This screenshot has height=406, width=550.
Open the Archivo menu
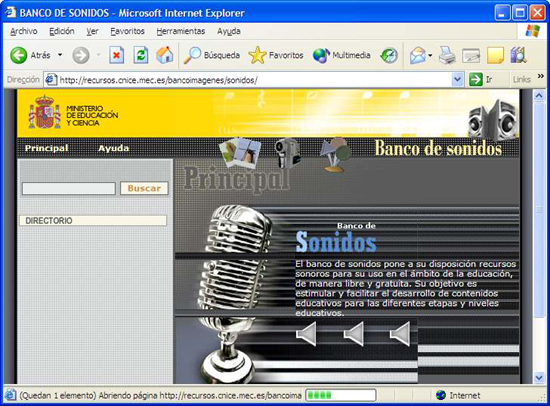[x=24, y=31]
